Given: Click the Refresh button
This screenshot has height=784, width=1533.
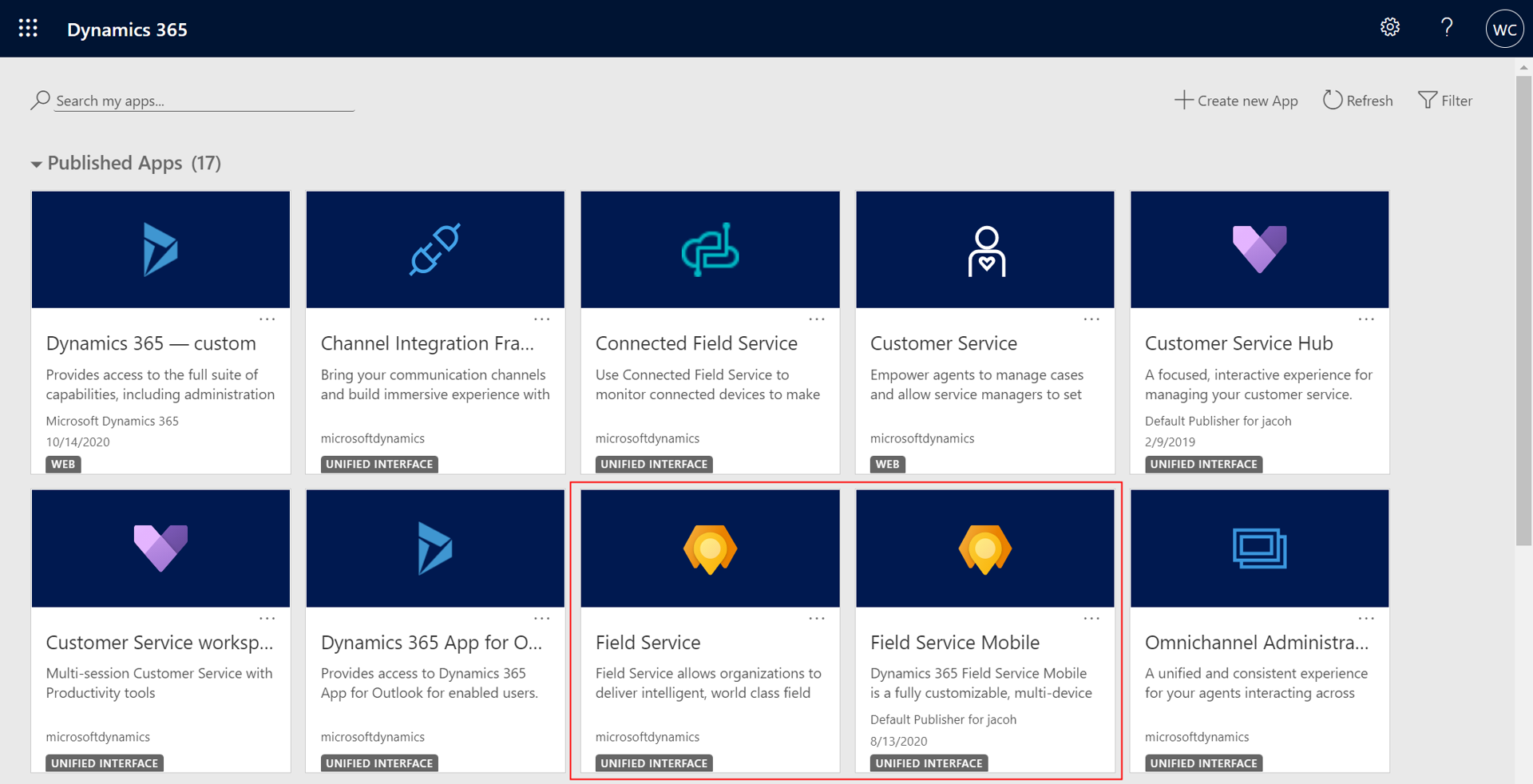Looking at the screenshot, I should (x=1357, y=100).
